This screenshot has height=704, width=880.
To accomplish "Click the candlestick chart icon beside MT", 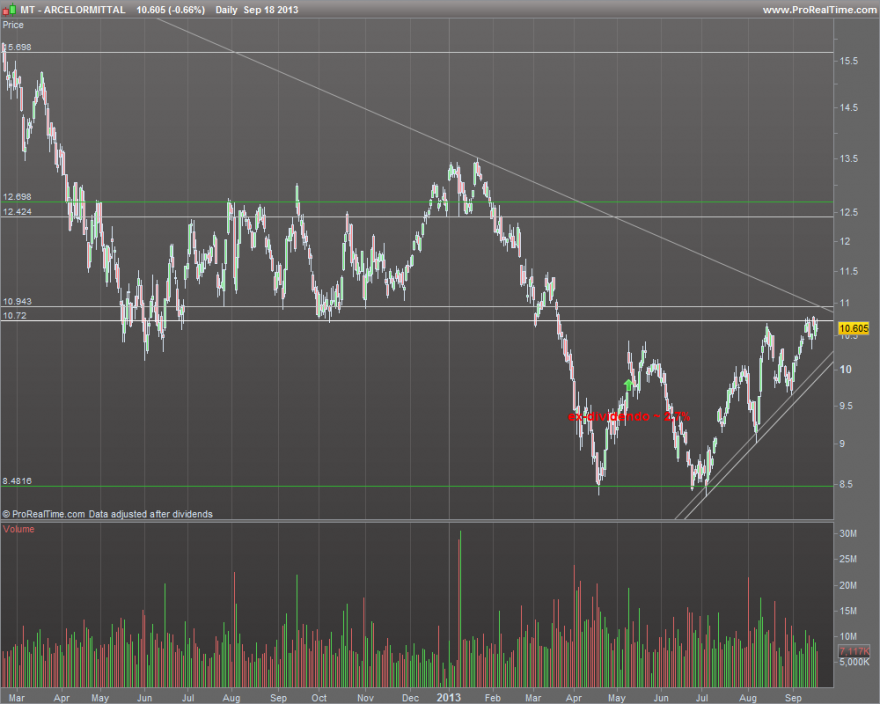I will [x=9, y=10].
